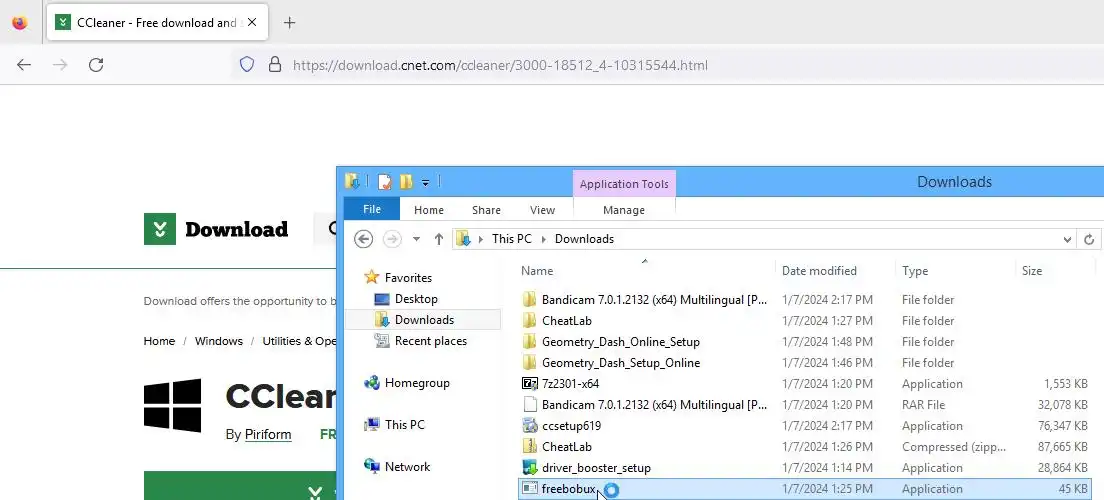Switch to the View ribbon tab
1104x500 pixels.
pos(542,210)
